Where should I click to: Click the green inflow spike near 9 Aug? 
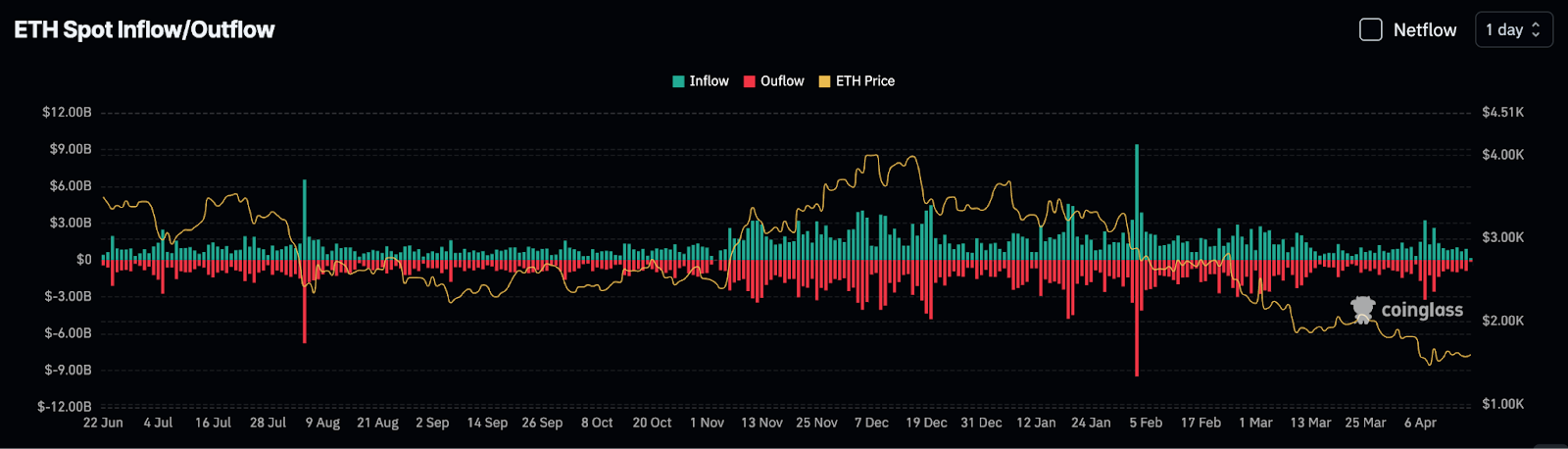click(305, 220)
